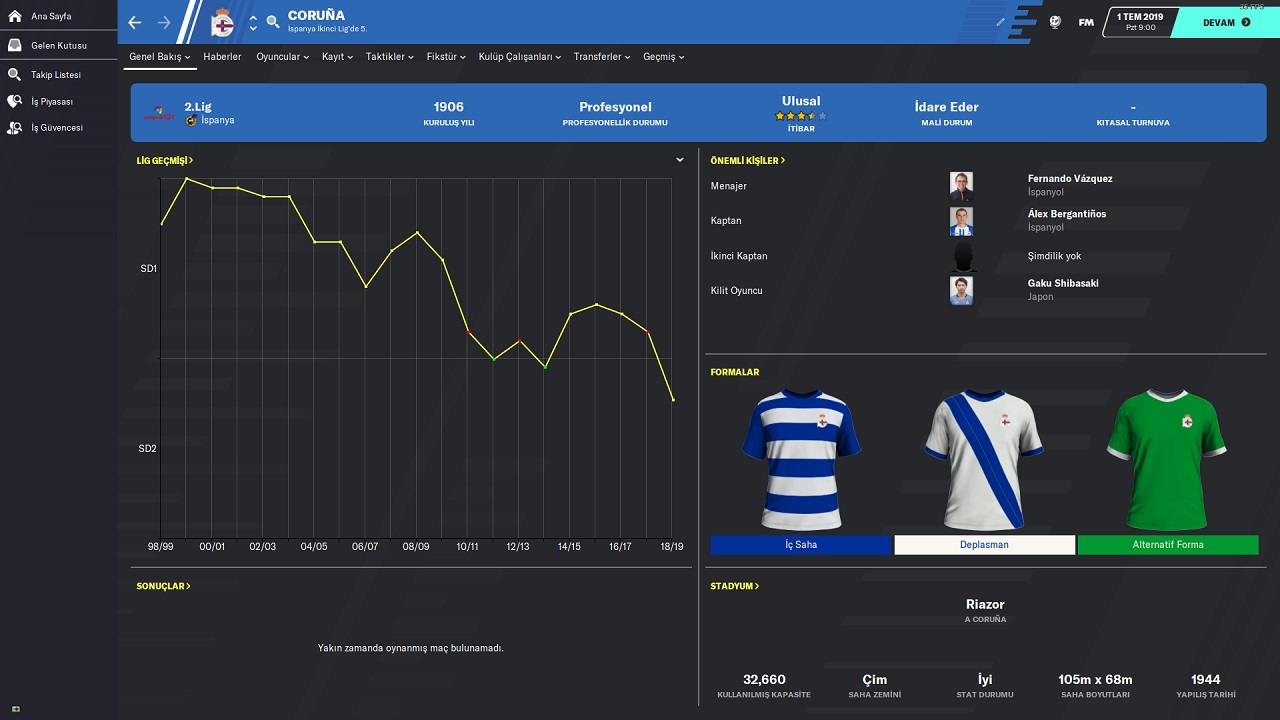This screenshot has width=1280, height=720.
Task: Expand the Oyuncular dropdown menu
Action: click(283, 57)
